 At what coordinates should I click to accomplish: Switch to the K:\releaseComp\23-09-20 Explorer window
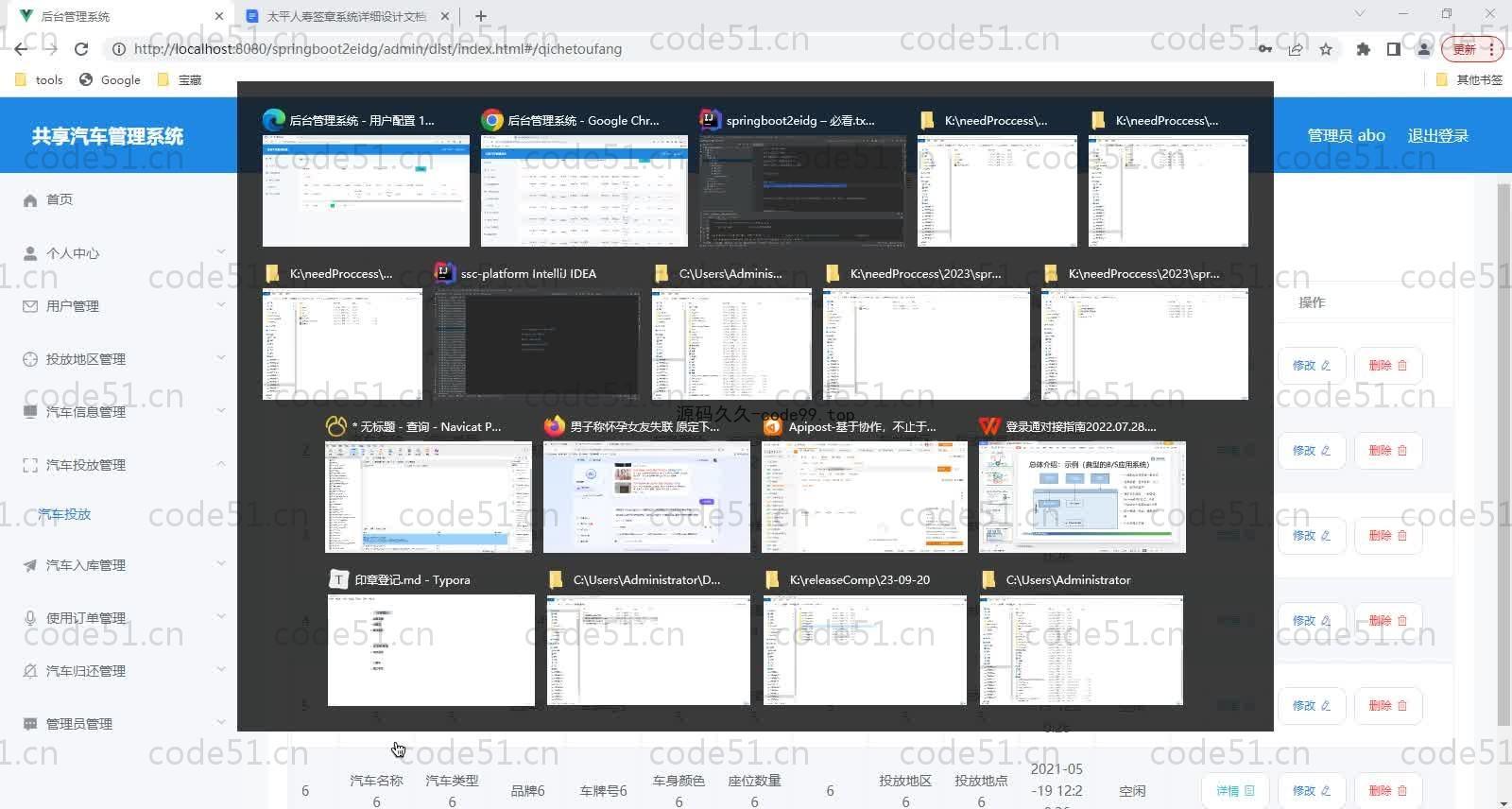[x=865, y=650]
